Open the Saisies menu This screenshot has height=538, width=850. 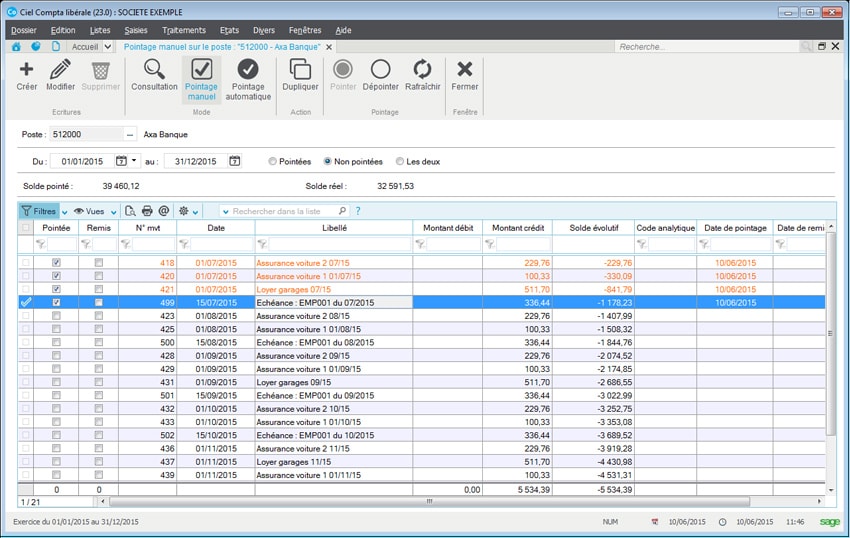coord(136,30)
